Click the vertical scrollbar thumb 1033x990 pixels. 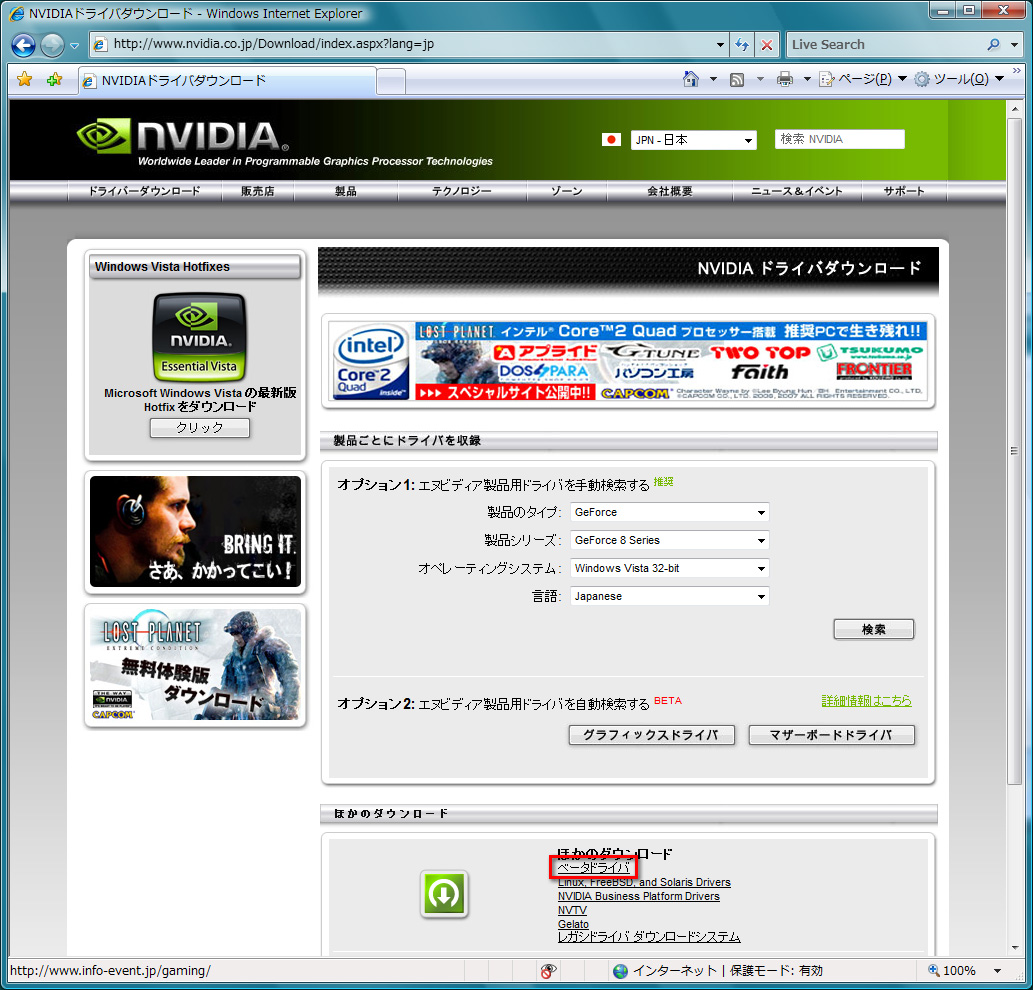pyautogui.click(x=1015, y=451)
